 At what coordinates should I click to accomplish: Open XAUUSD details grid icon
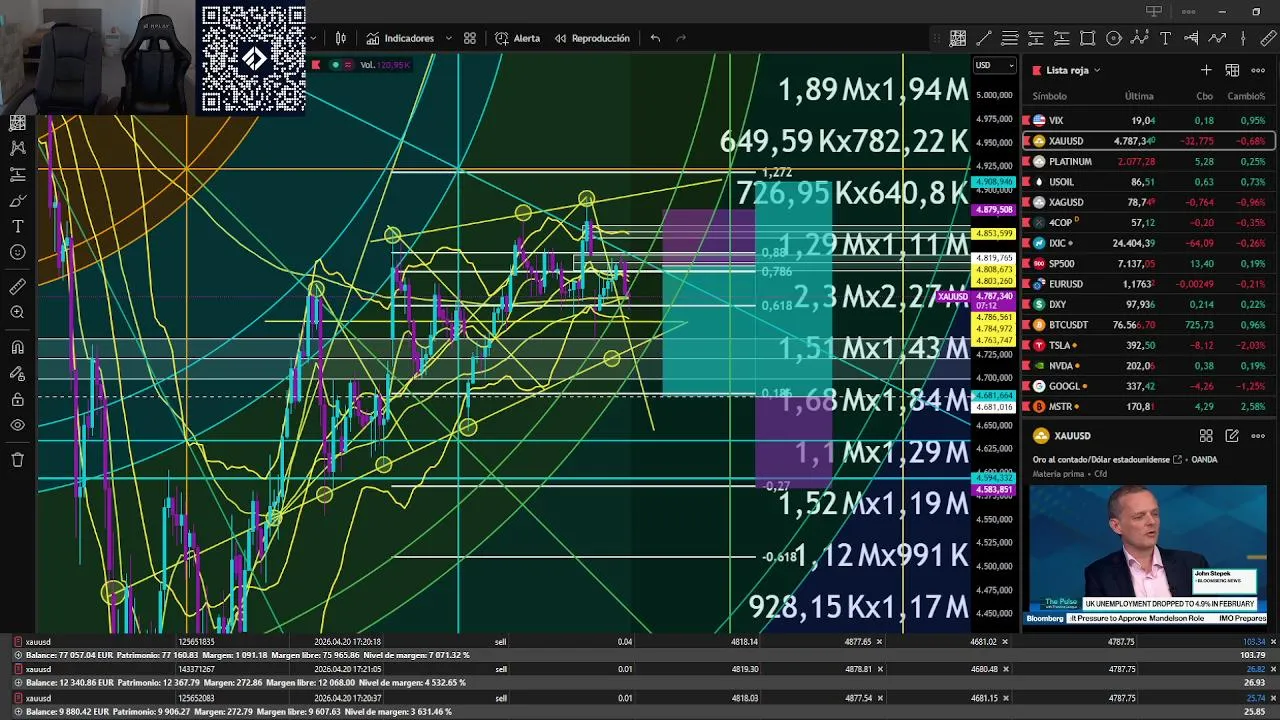1206,436
